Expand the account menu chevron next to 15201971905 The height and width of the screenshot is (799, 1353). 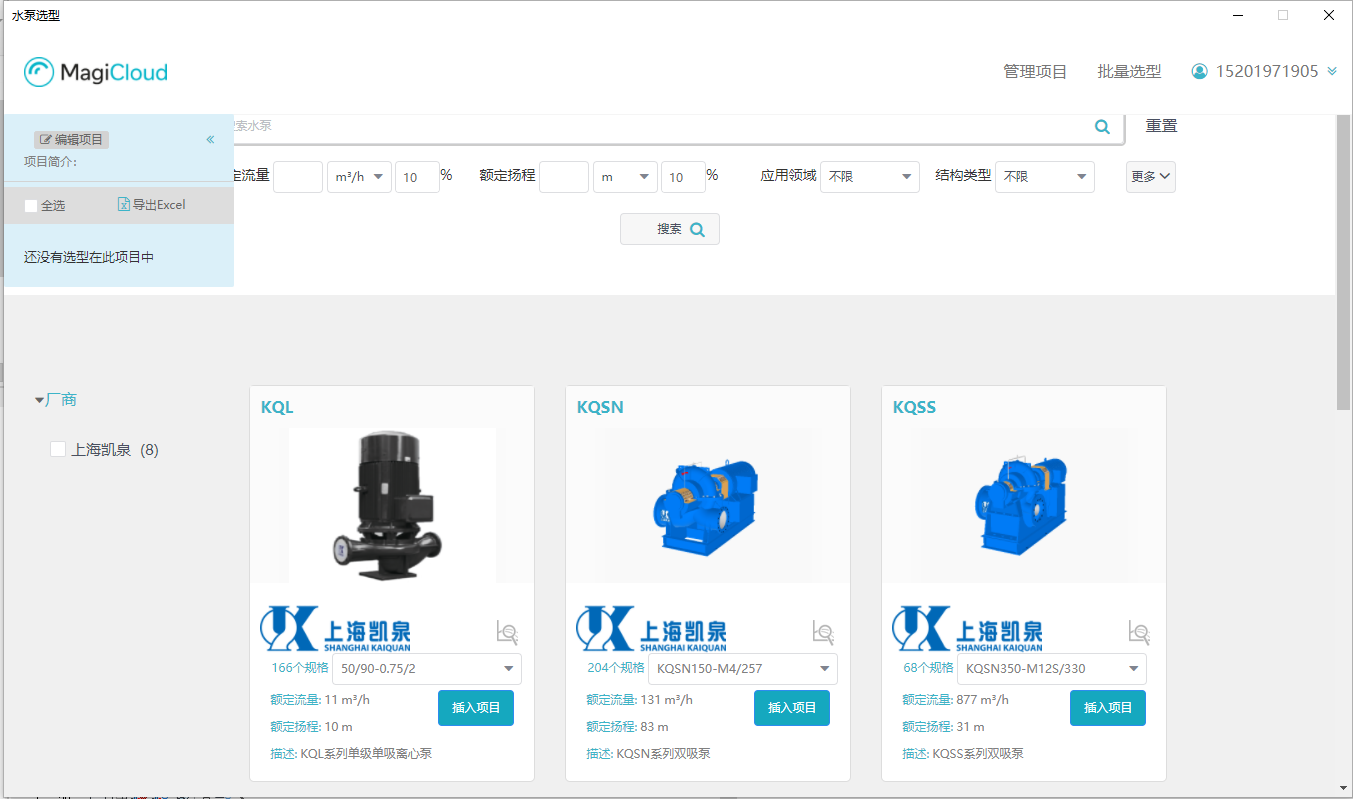point(1332,72)
